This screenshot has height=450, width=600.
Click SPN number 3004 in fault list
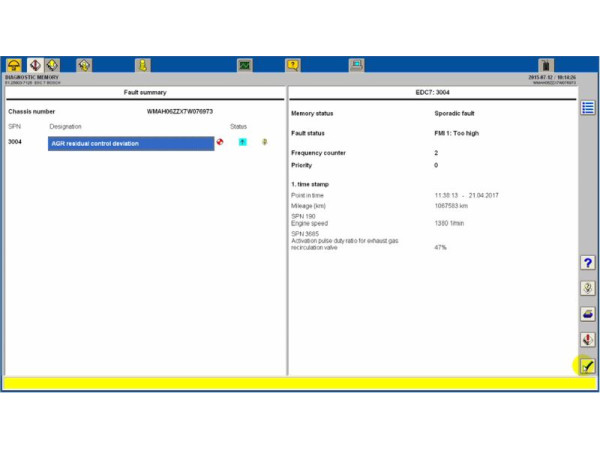[x=15, y=142]
